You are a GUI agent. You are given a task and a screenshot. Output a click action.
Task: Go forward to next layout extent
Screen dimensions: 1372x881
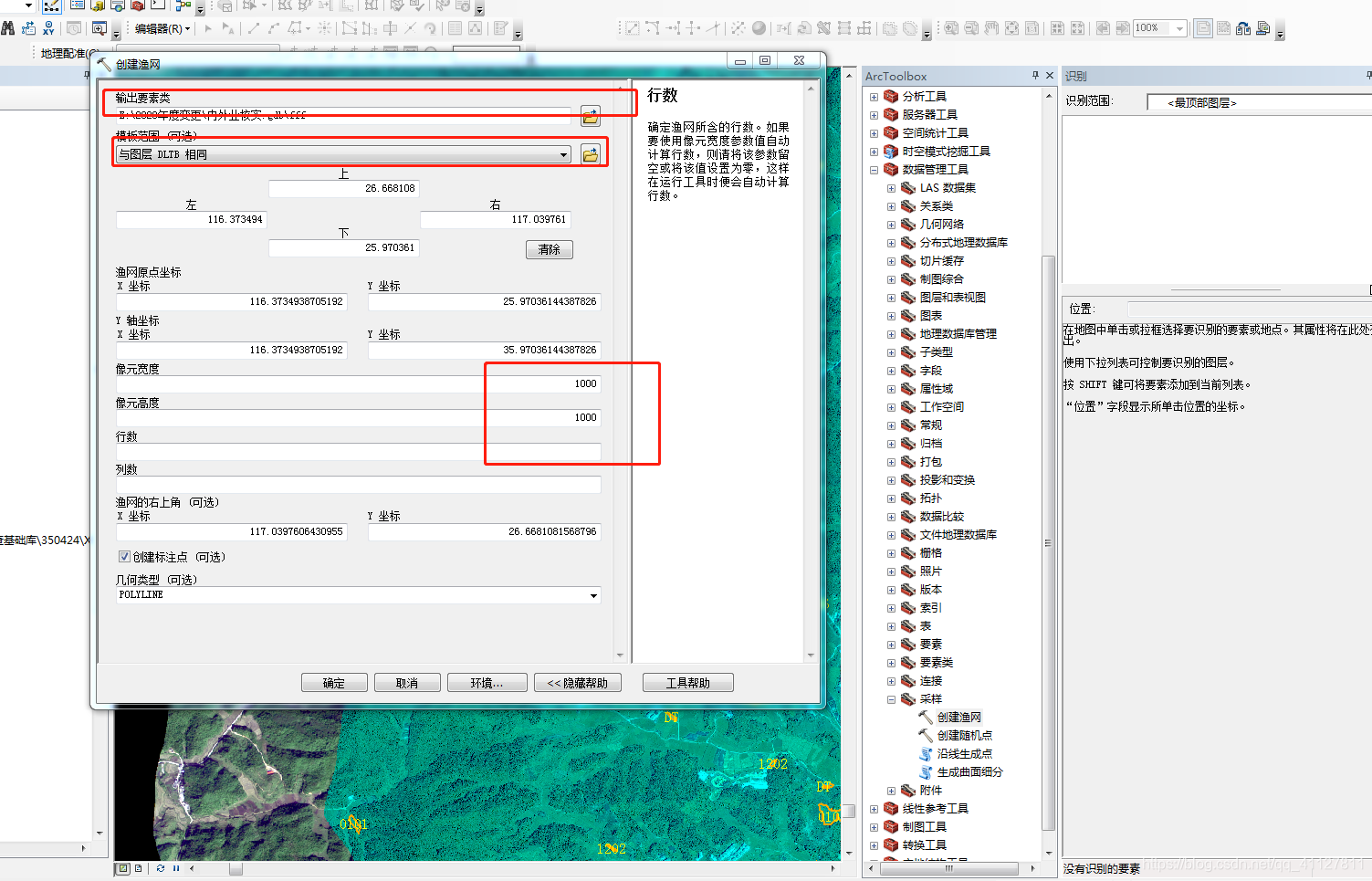[1122, 28]
